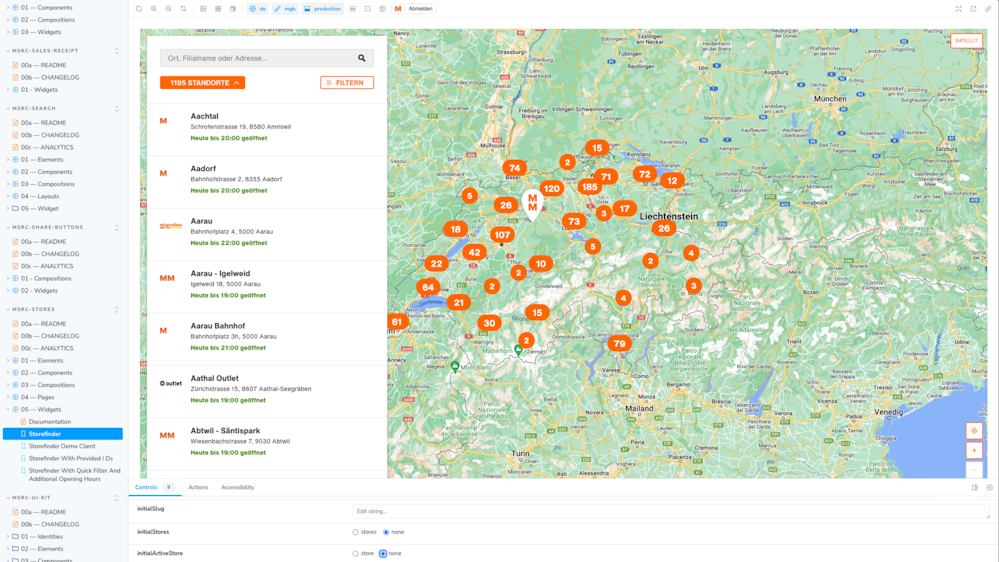Click the map cluster marker 74

click(514, 168)
